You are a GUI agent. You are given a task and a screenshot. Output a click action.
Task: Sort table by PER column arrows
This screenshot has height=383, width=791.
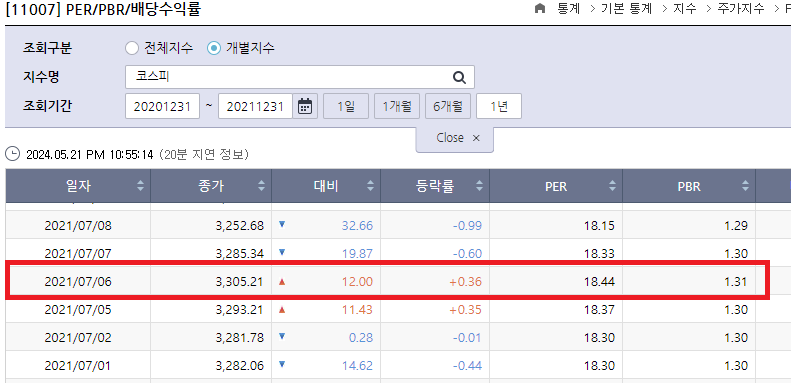(612, 186)
